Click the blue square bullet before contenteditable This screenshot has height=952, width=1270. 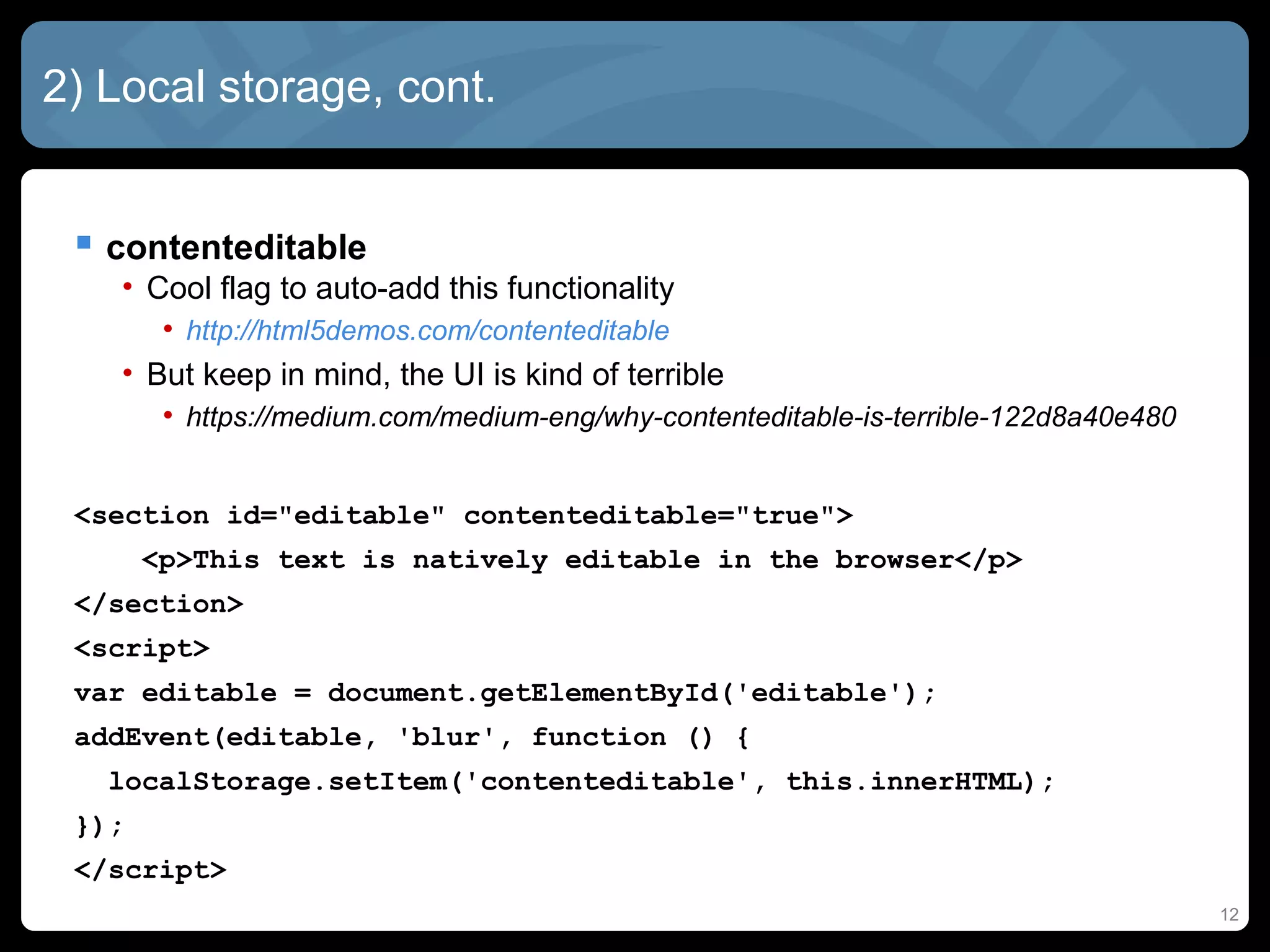pos(84,242)
